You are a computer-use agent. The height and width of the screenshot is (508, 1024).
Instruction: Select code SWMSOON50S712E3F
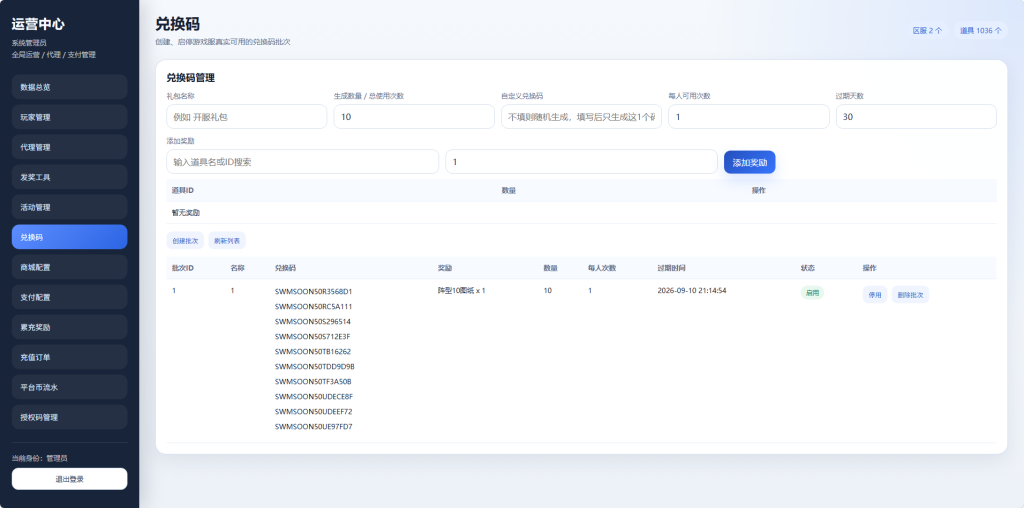click(313, 336)
